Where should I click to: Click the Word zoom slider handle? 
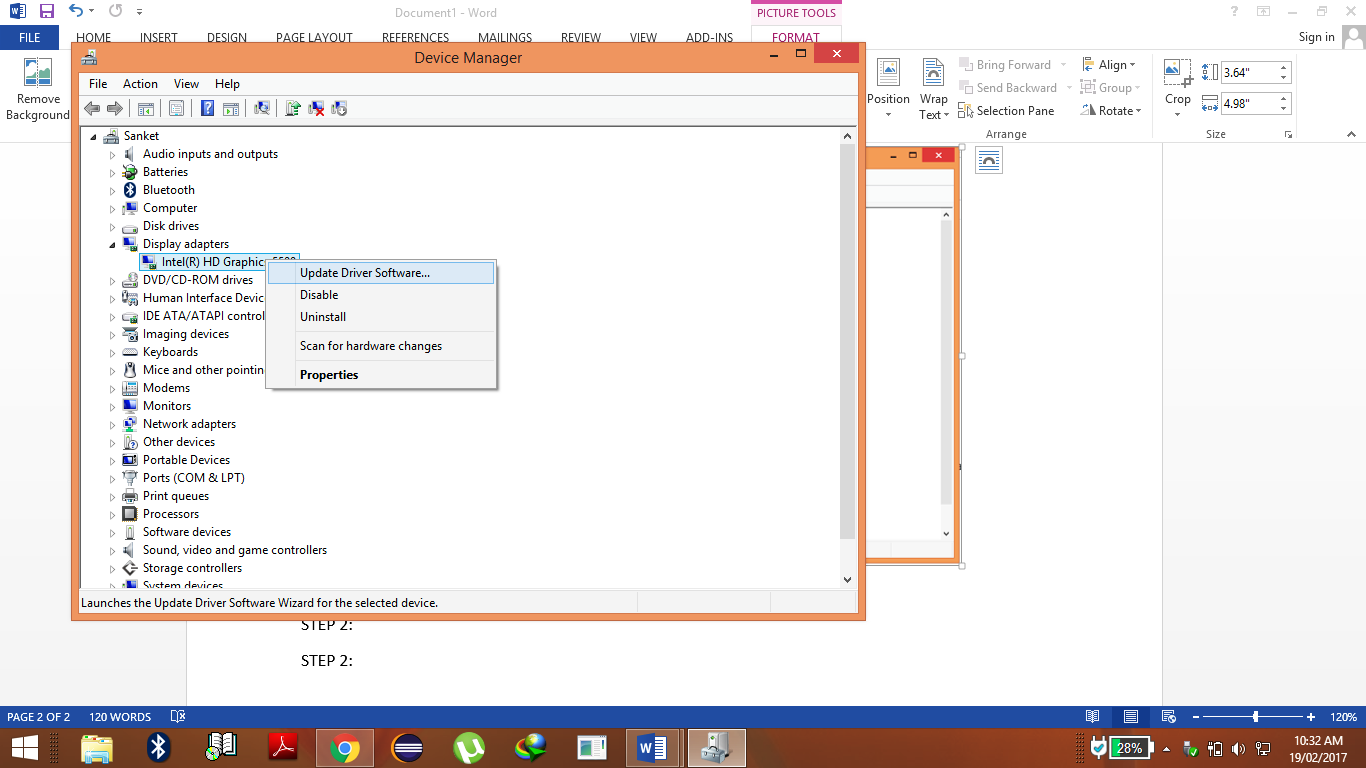click(1255, 717)
